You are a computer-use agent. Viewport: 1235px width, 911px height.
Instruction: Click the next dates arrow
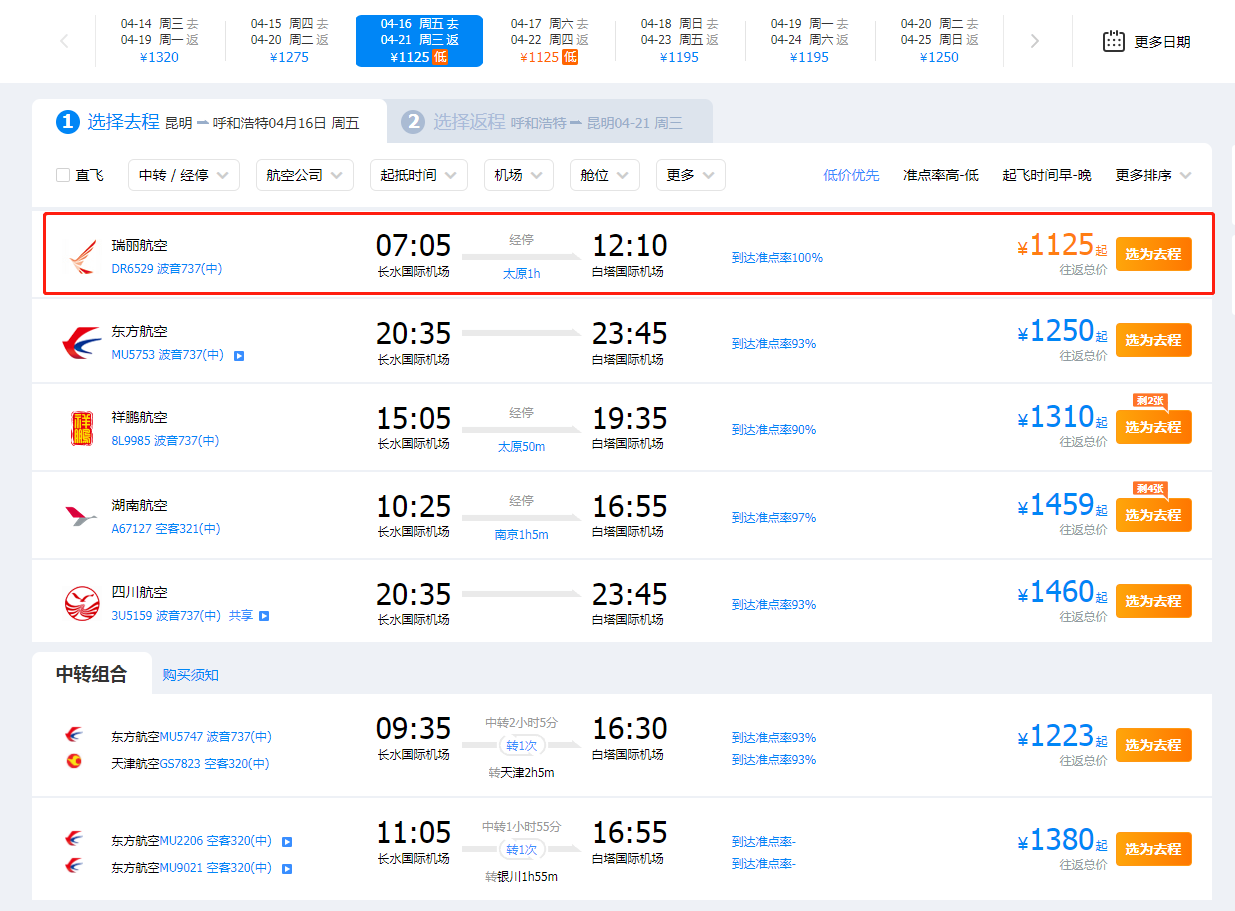(1035, 41)
